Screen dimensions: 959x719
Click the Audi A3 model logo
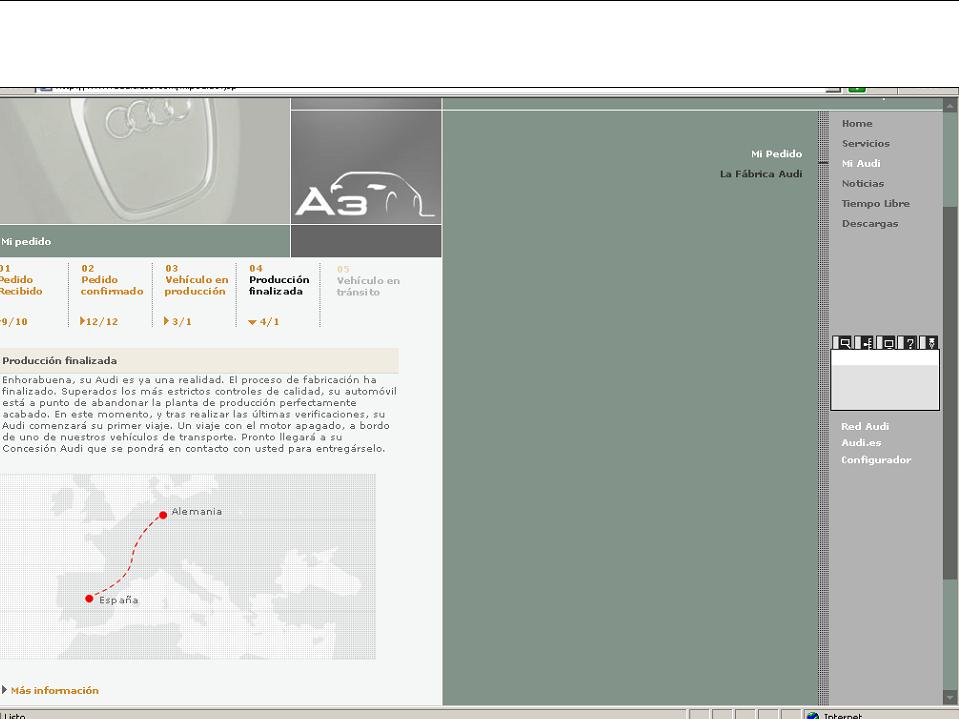pos(365,194)
